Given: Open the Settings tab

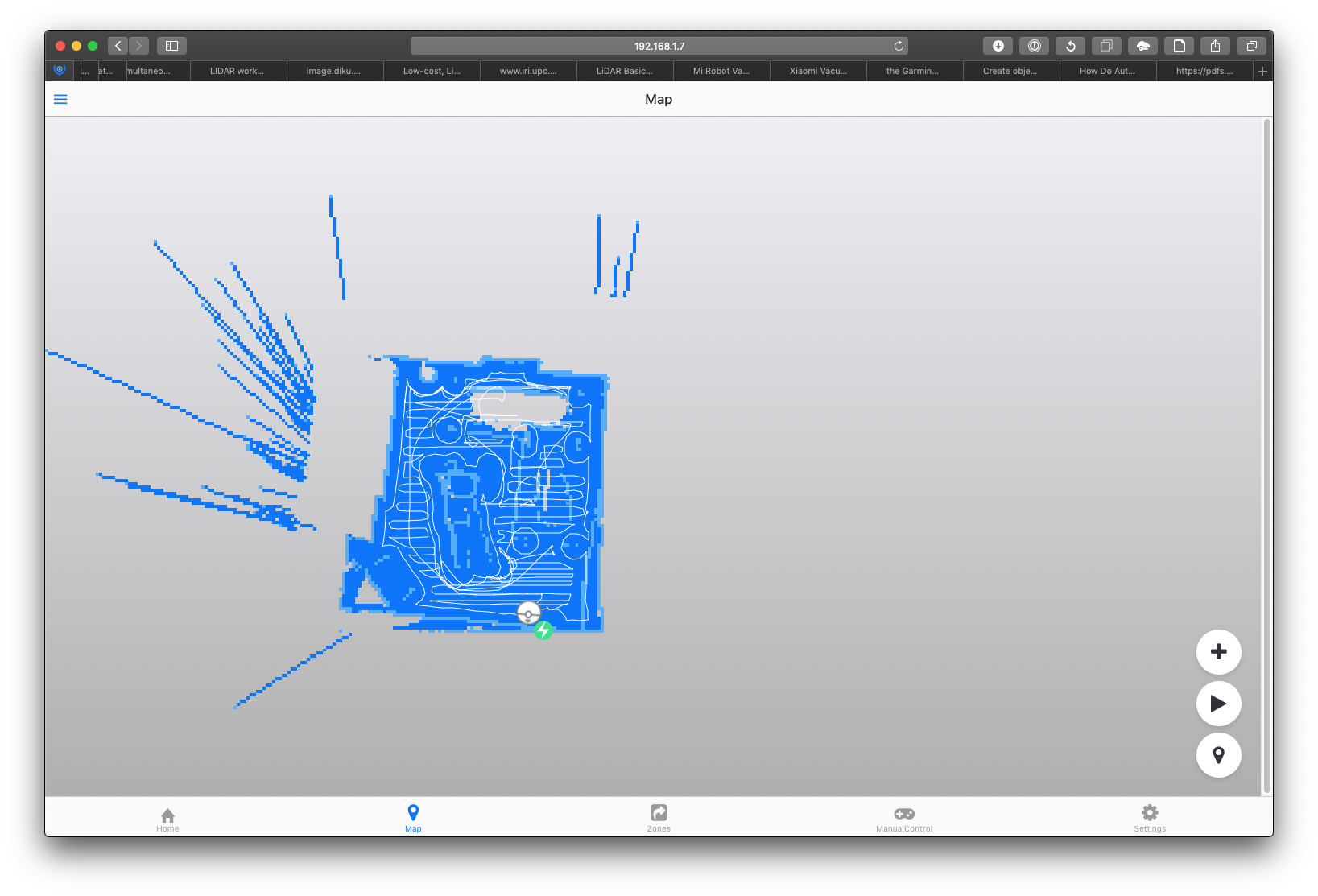Looking at the screenshot, I should 1150,819.
